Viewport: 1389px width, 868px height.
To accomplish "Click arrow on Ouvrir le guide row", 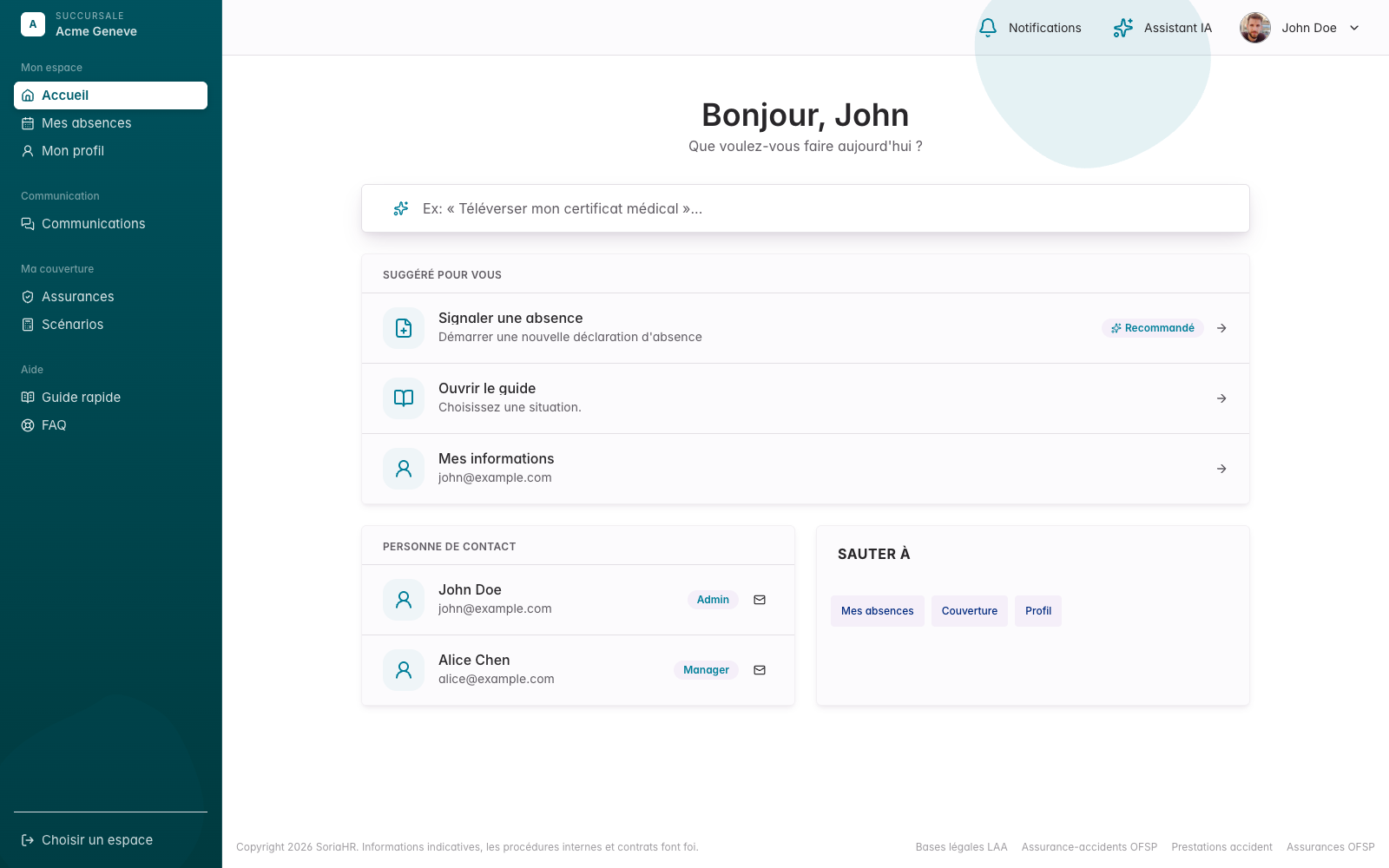I will click(x=1221, y=398).
